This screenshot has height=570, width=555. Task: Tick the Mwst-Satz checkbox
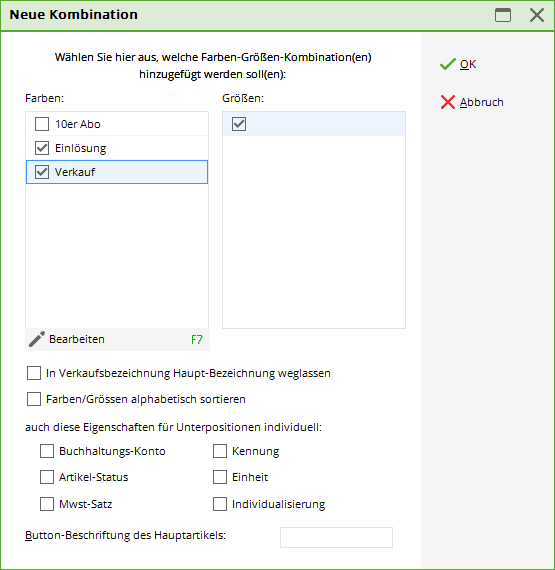coord(47,504)
